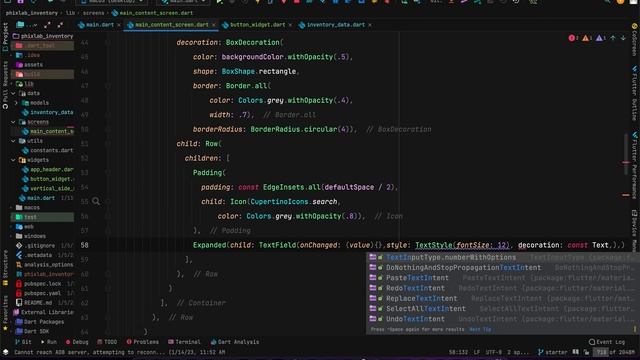Open the device selector dropdown in toolbar
The image size is (640, 360).
[112, 2]
